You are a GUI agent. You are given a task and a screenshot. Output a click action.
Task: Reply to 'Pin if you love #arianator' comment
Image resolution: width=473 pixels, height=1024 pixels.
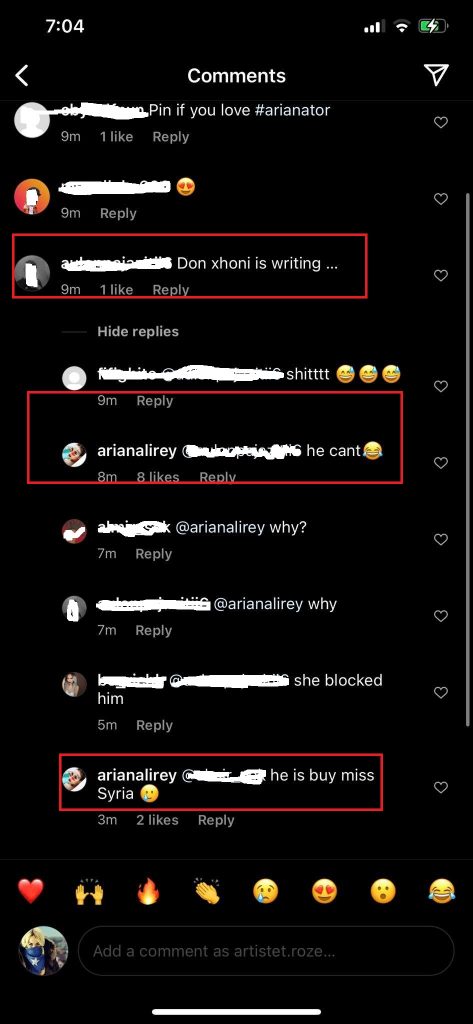(x=171, y=136)
